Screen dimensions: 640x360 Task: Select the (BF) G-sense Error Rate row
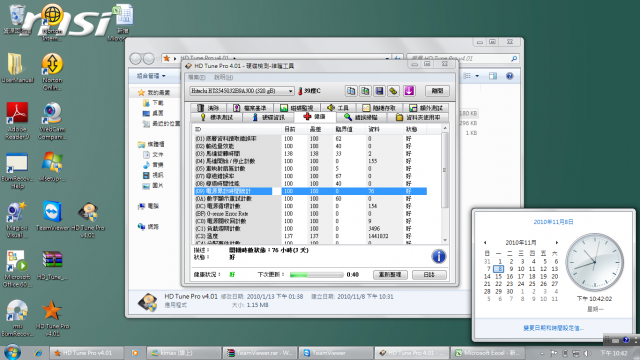coord(310,213)
